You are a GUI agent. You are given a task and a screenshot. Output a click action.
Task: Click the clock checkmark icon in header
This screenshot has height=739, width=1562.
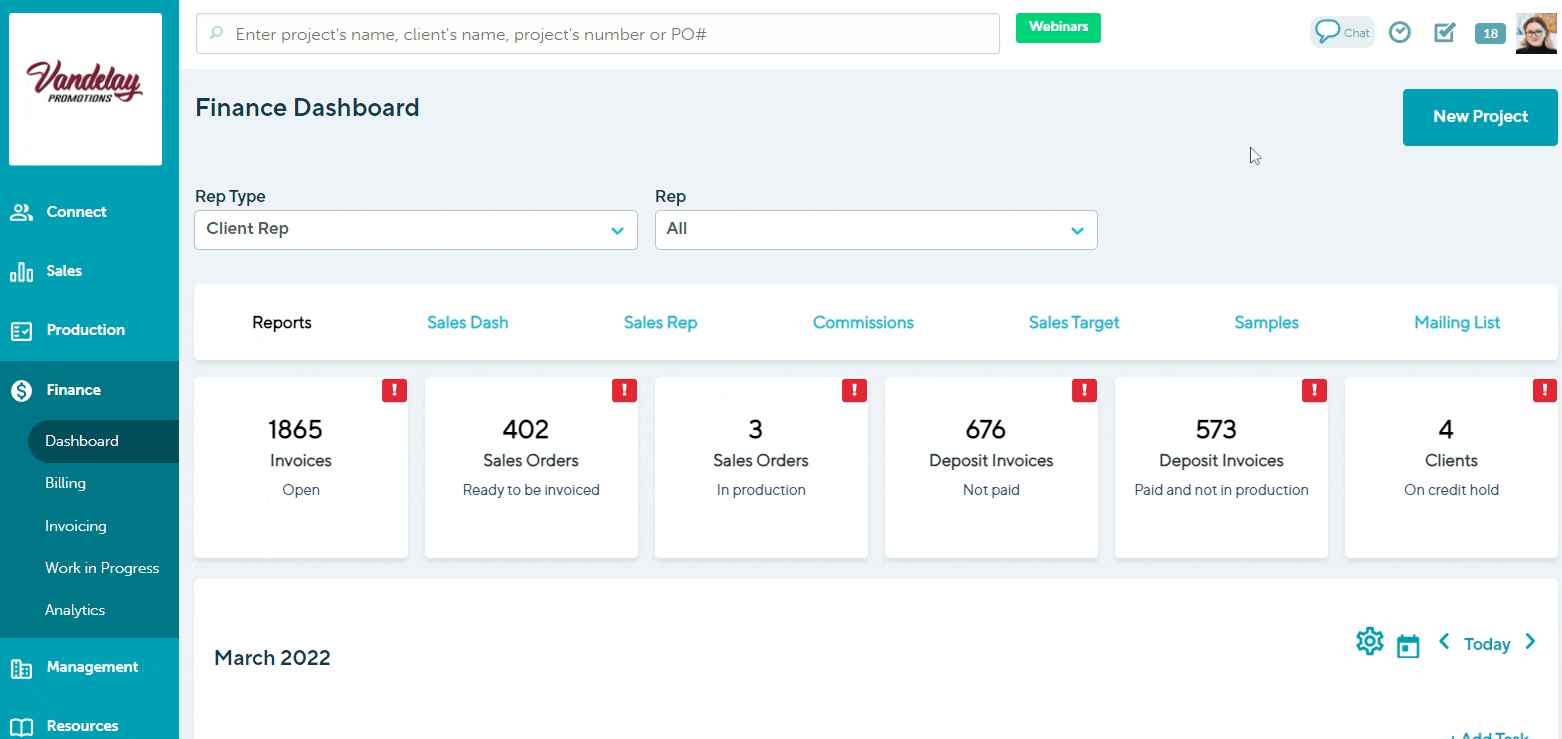(x=1400, y=33)
